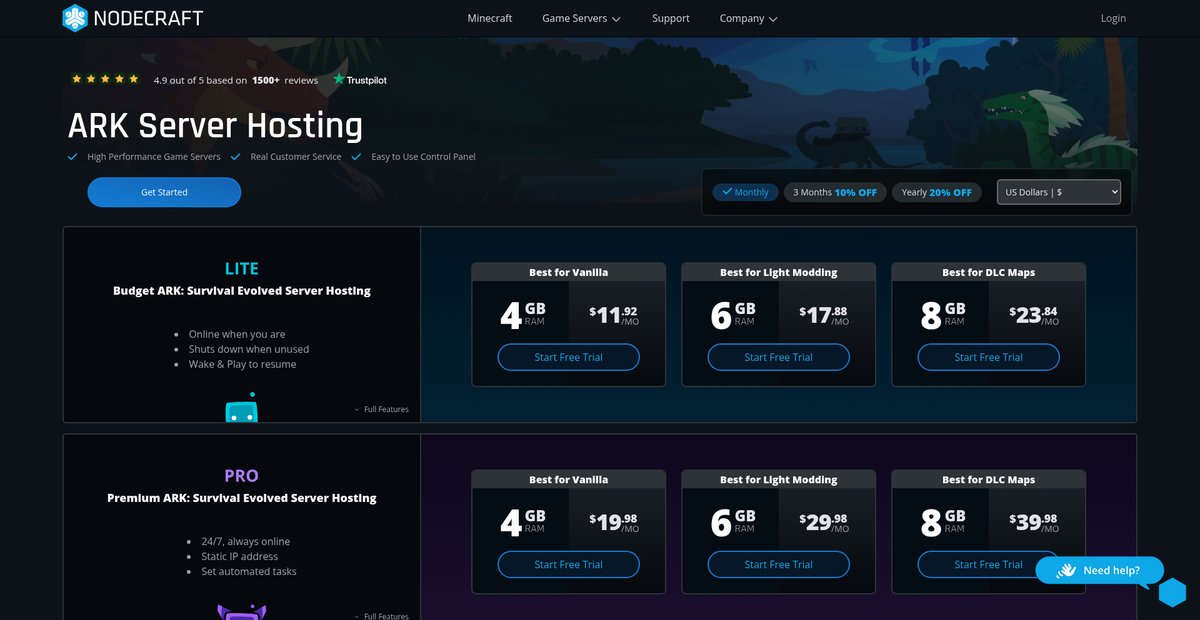Click the PRO plan heading
The image size is (1200, 620).
pos(241,475)
